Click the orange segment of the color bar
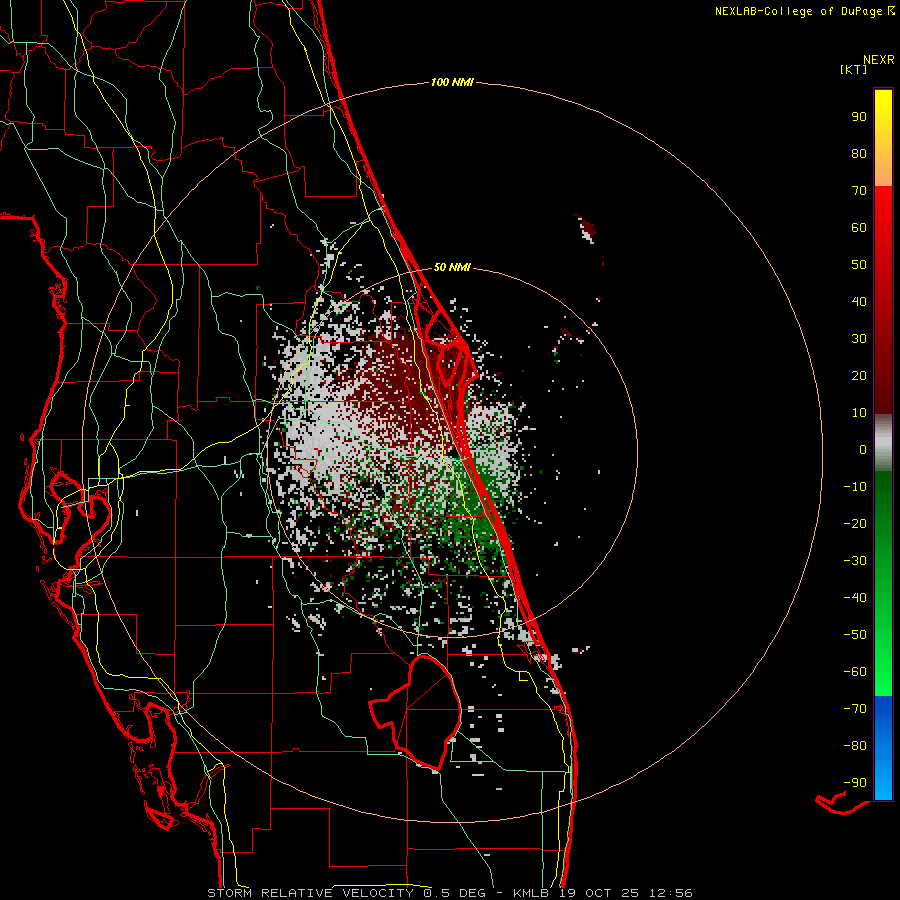 coord(883,172)
